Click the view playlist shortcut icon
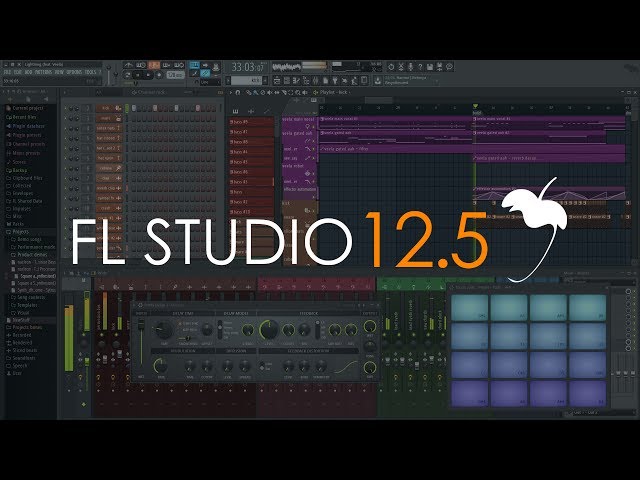Image resolution: width=640 pixels, height=480 pixels. pyautogui.click(x=277, y=80)
